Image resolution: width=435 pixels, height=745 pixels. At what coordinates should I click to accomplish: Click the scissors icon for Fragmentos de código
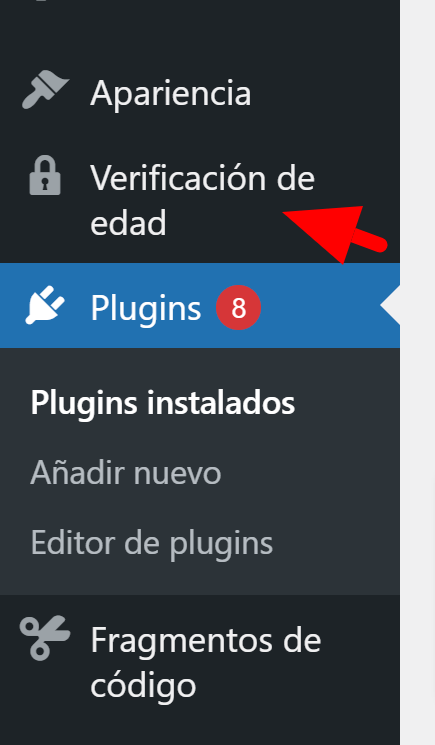pos(45,638)
